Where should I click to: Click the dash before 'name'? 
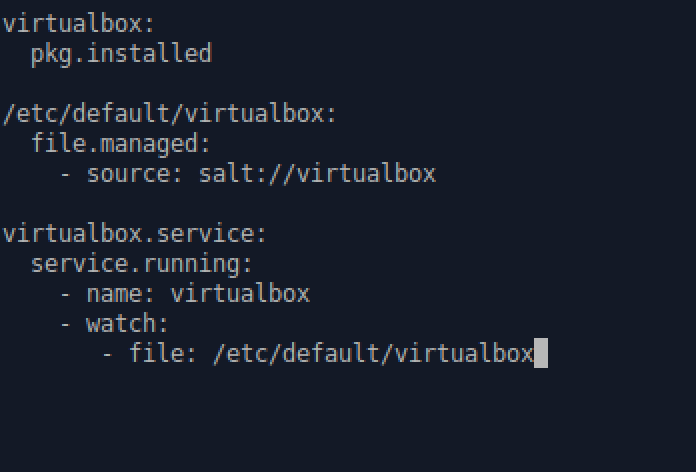tap(65, 293)
